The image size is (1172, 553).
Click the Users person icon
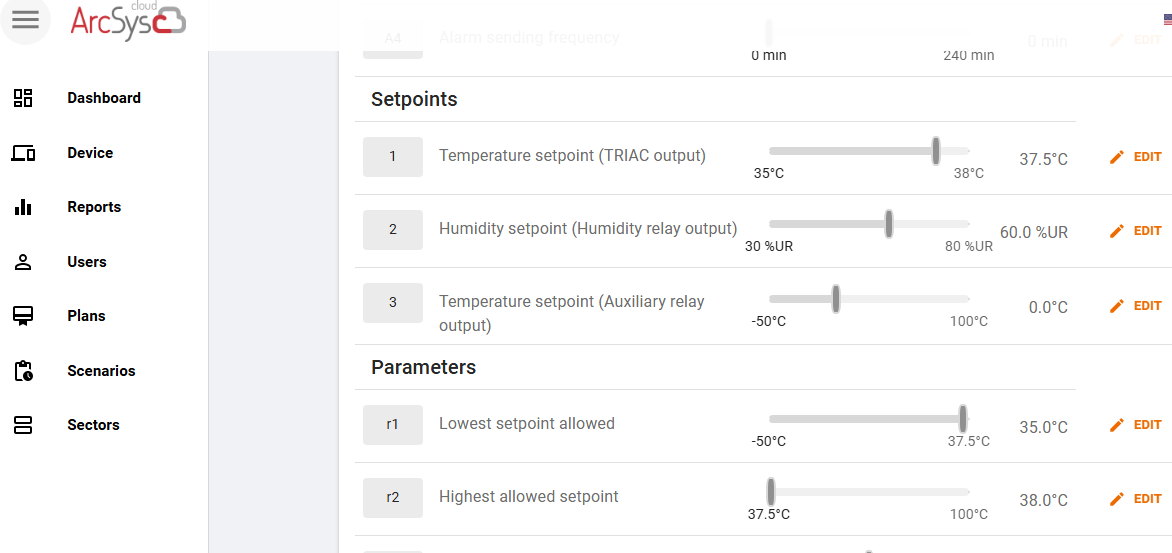click(x=23, y=262)
